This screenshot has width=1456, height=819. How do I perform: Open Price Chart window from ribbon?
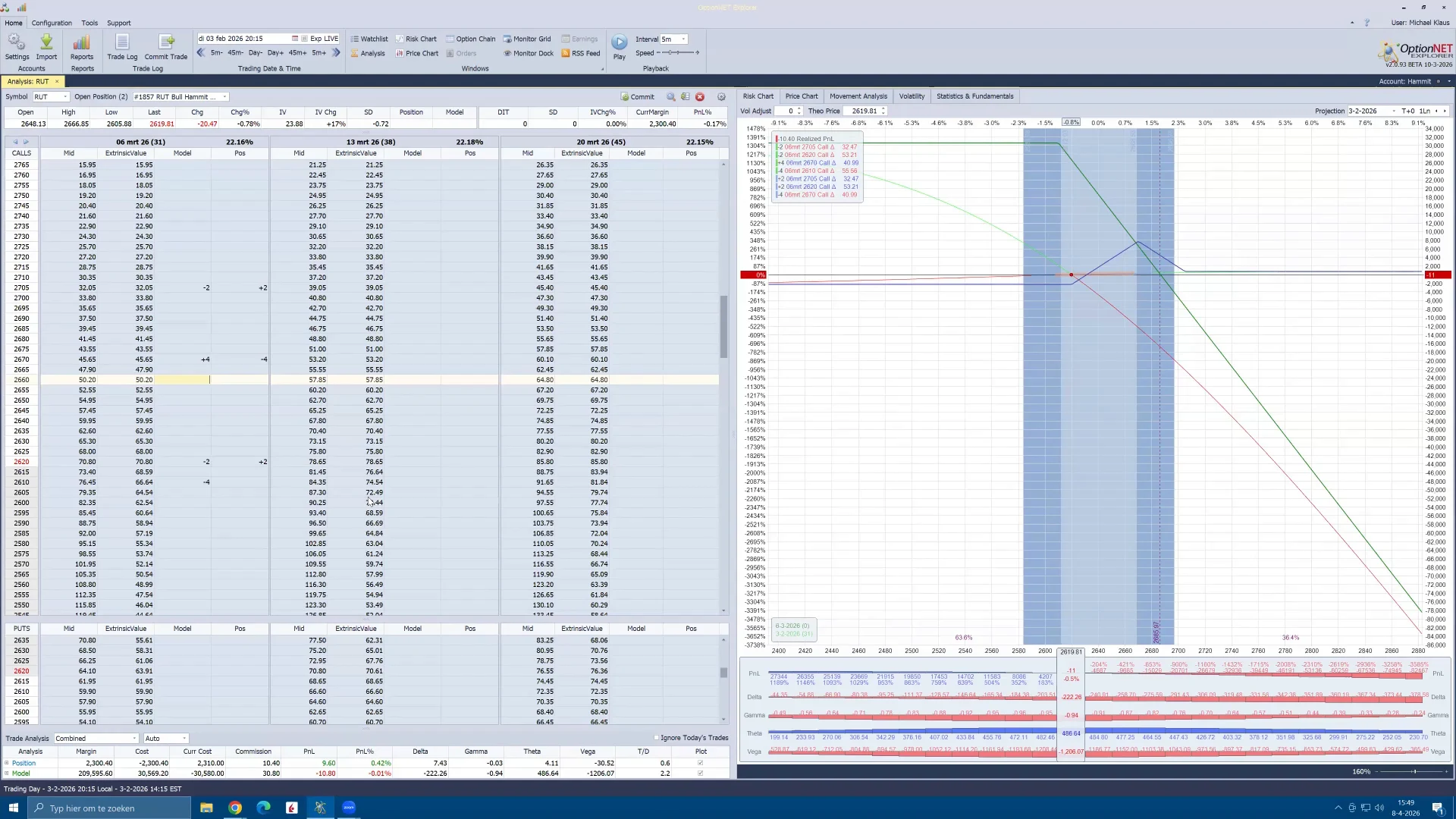[417, 53]
